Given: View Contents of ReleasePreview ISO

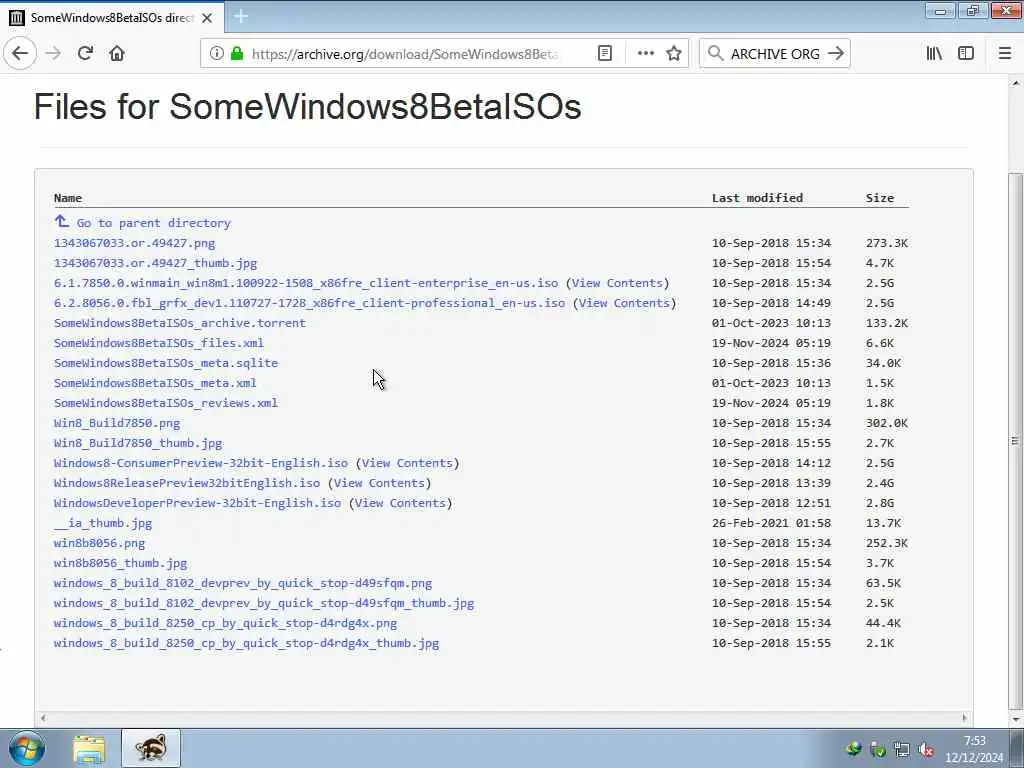Looking at the screenshot, I should (x=379, y=483).
